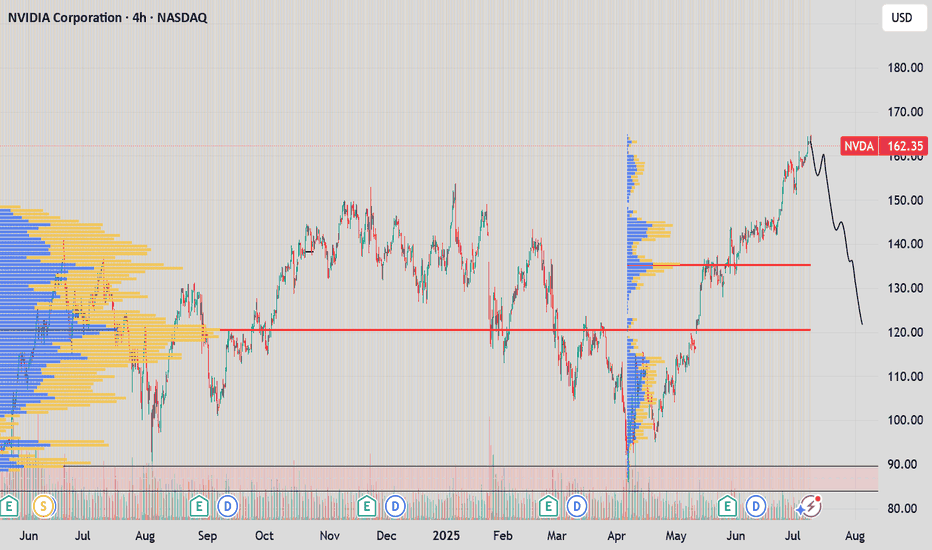Click the 100.00 price axis label

905,420
